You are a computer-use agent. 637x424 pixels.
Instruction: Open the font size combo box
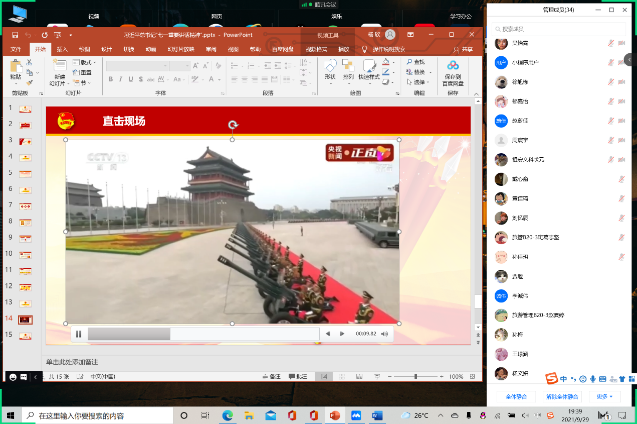pyautogui.click(x=180, y=66)
